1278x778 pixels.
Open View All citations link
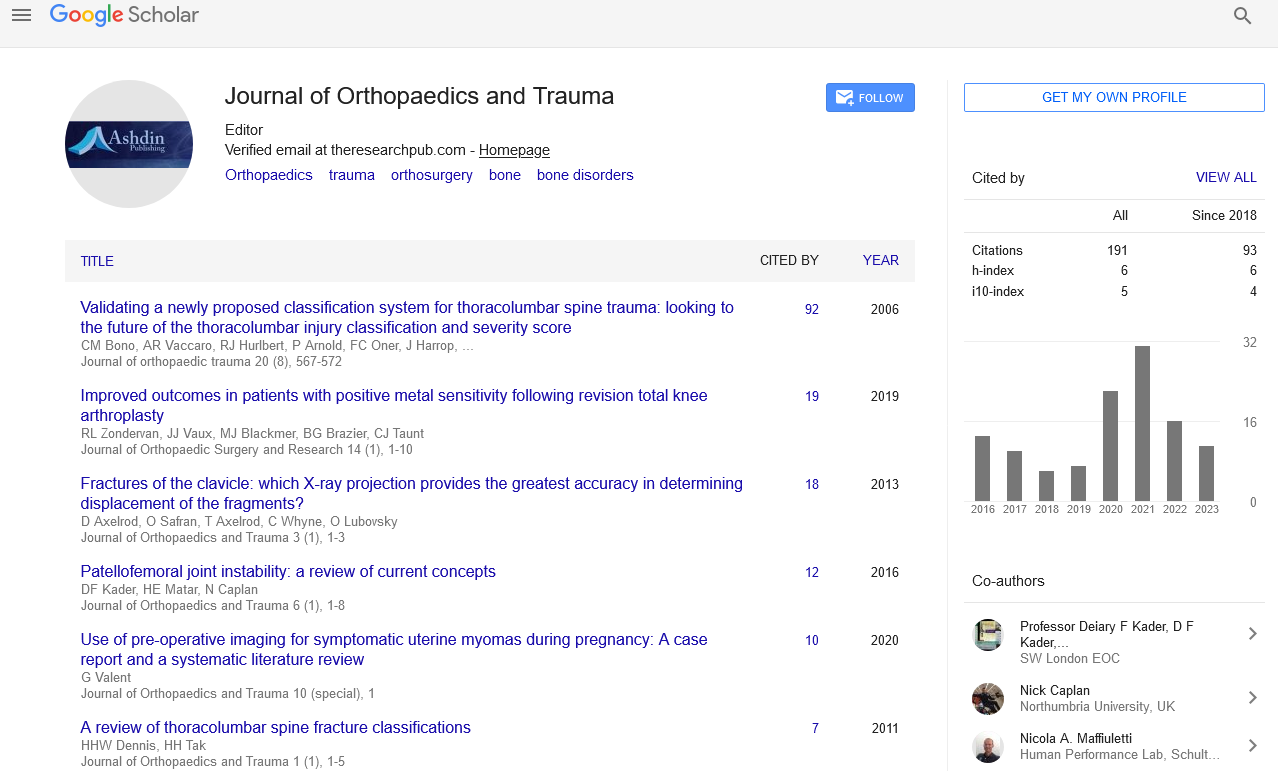click(x=1225, y=178)
